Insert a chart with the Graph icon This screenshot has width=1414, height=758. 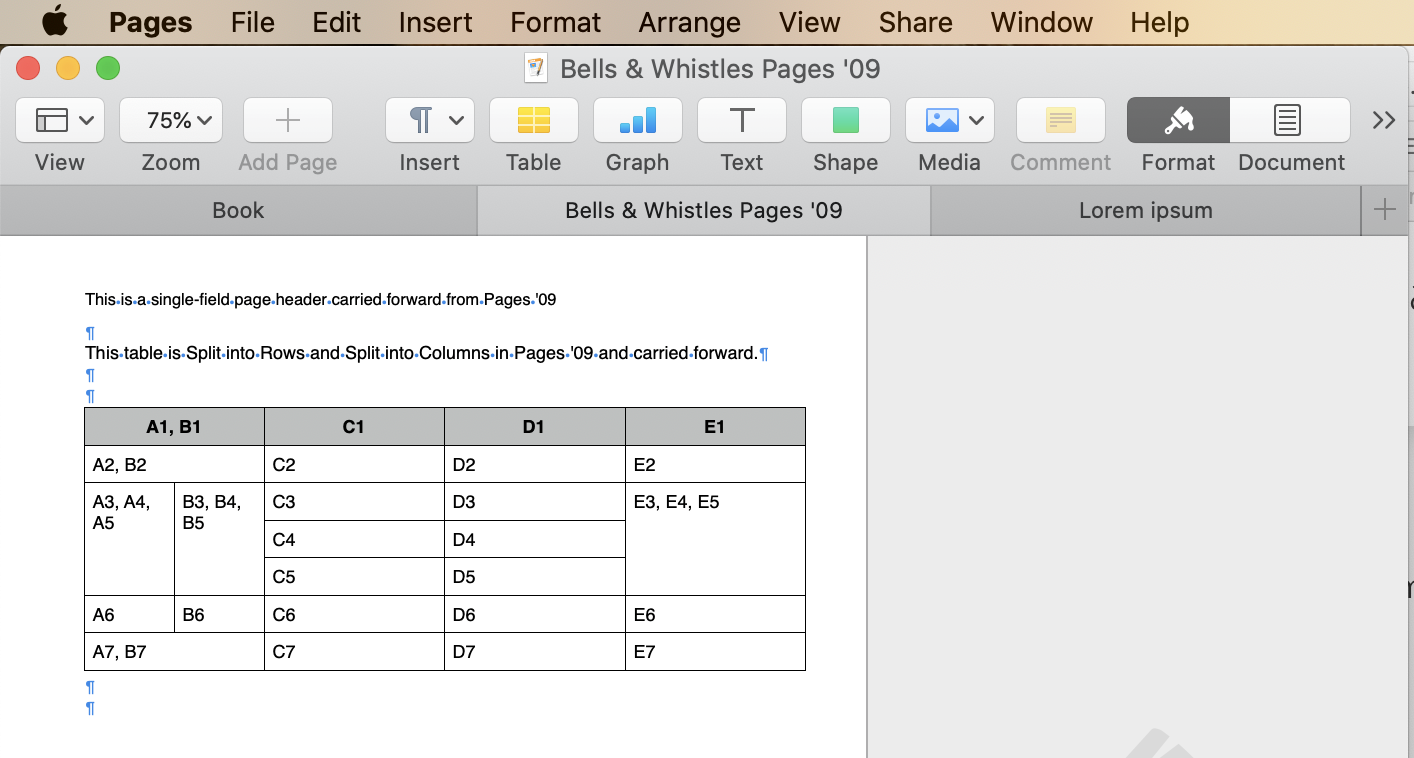[x=638, y=121]
